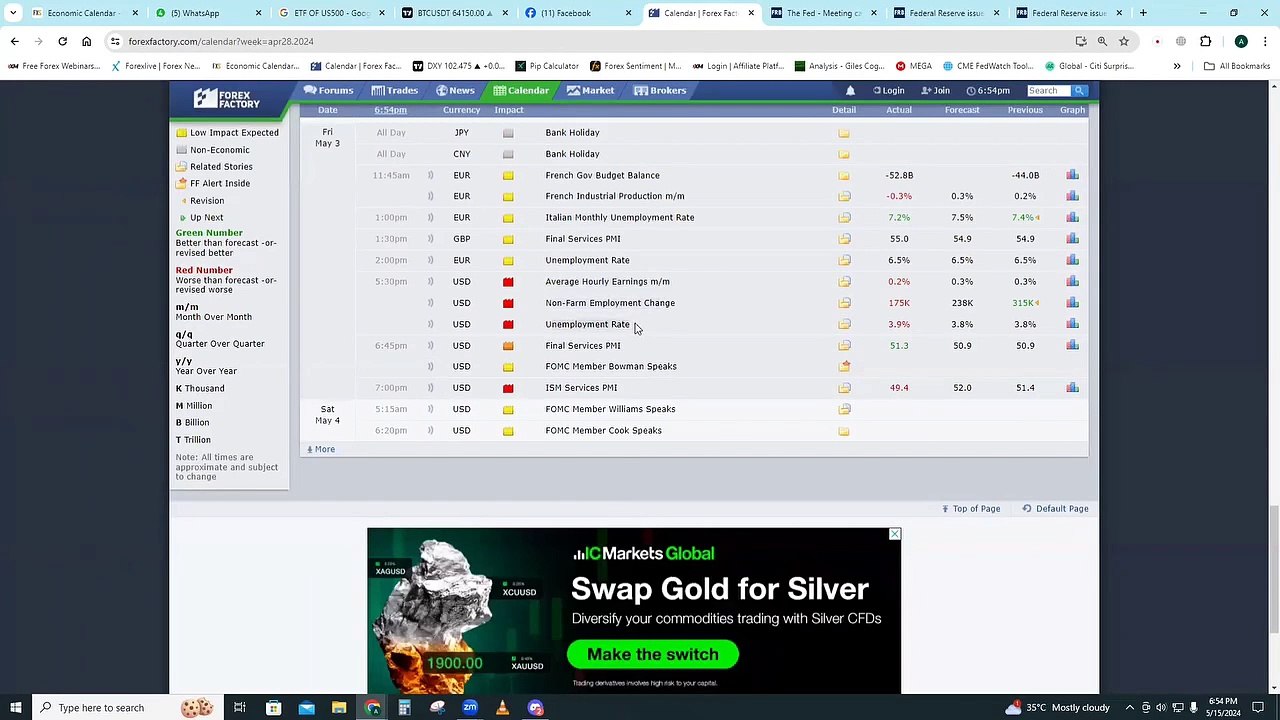Open the Calendar menu tab
The width and height of the screenshot is (1280, 720).
(521, 90)
